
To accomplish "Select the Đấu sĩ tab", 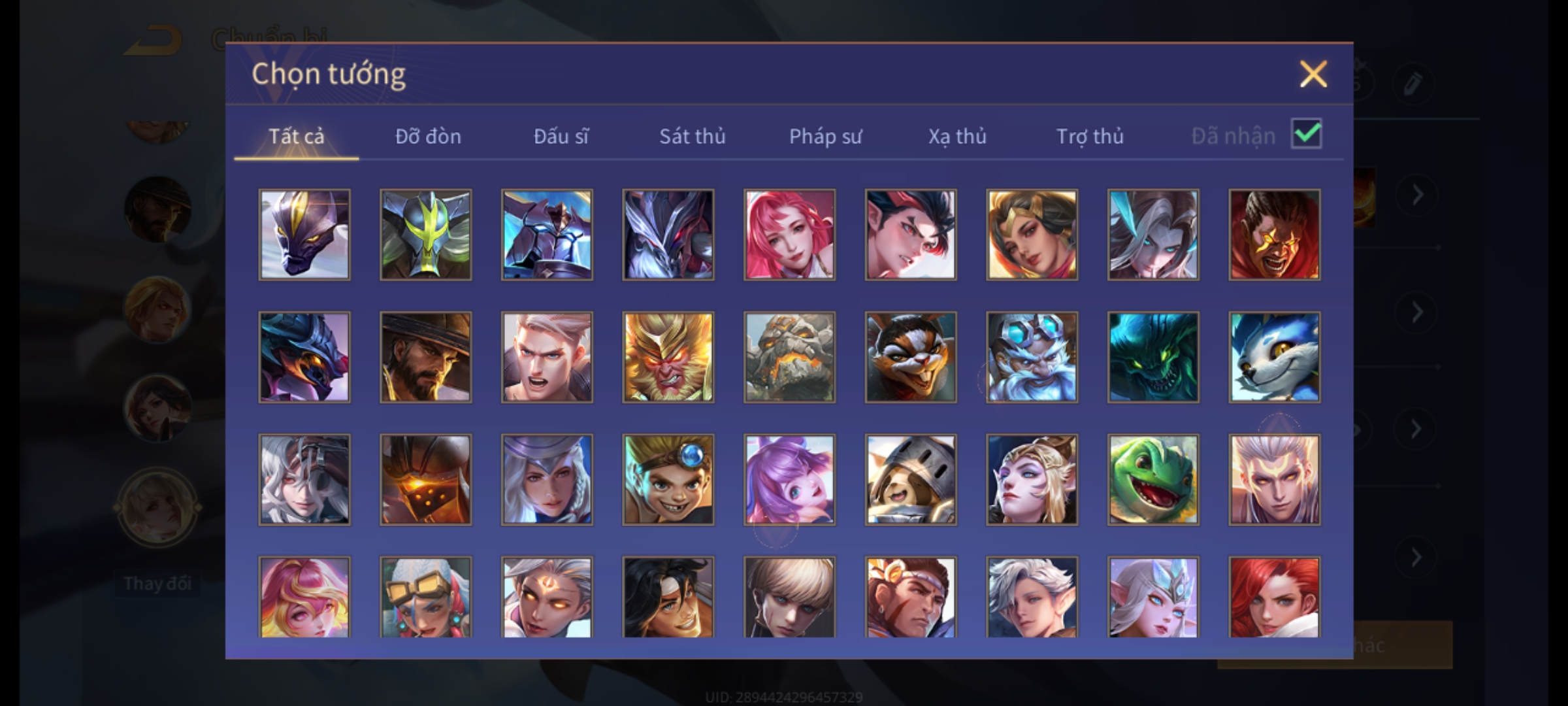I will point(561,136).
